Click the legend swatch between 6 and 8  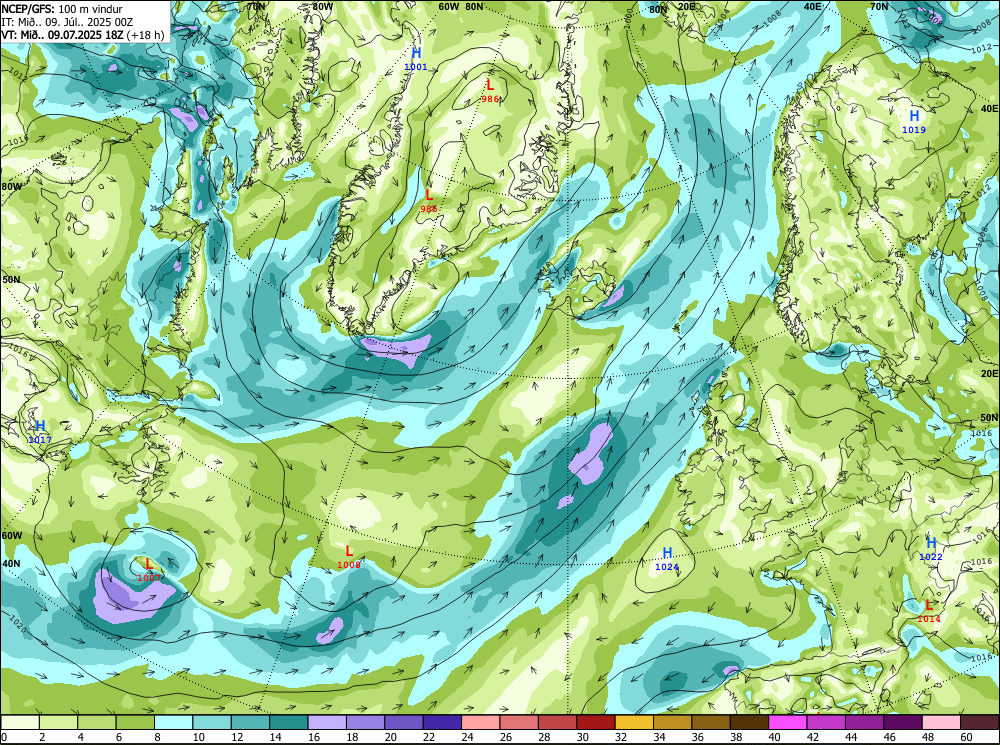136,722
